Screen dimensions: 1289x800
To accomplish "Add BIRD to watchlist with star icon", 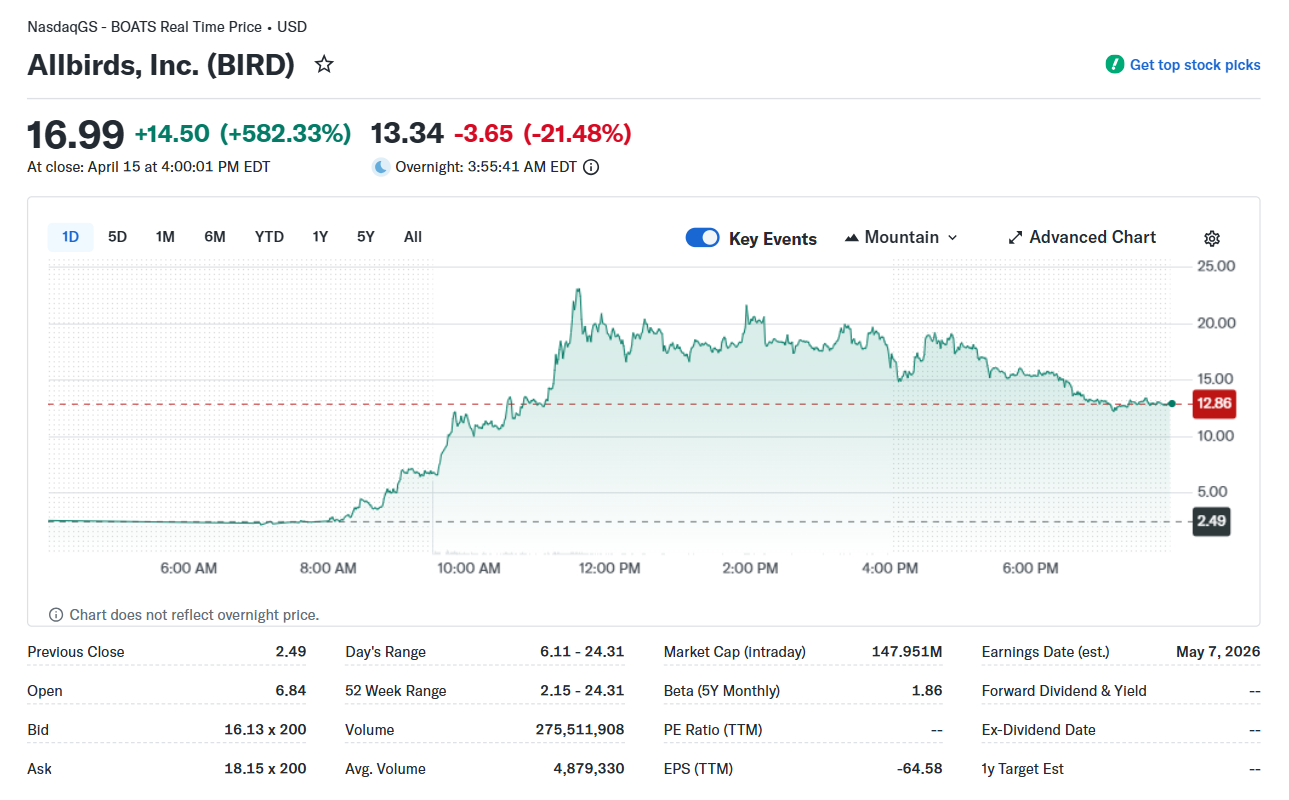I will pos(324,65).
